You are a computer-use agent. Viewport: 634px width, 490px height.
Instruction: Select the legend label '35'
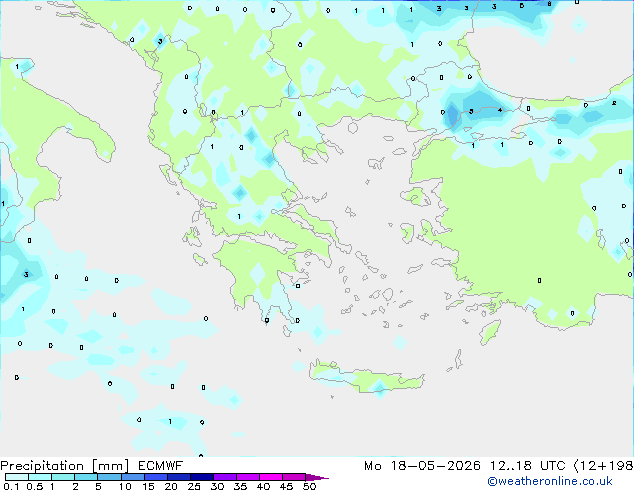coord(241,486)
